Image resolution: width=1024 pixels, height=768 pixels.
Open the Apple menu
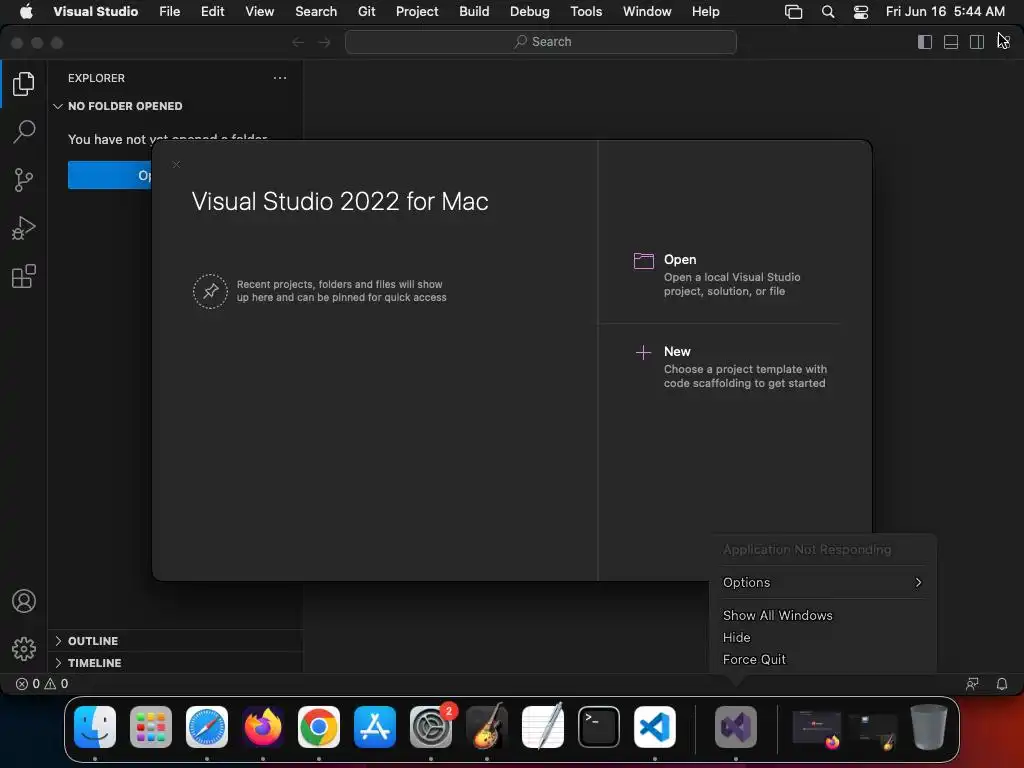(x=26, y=11)
